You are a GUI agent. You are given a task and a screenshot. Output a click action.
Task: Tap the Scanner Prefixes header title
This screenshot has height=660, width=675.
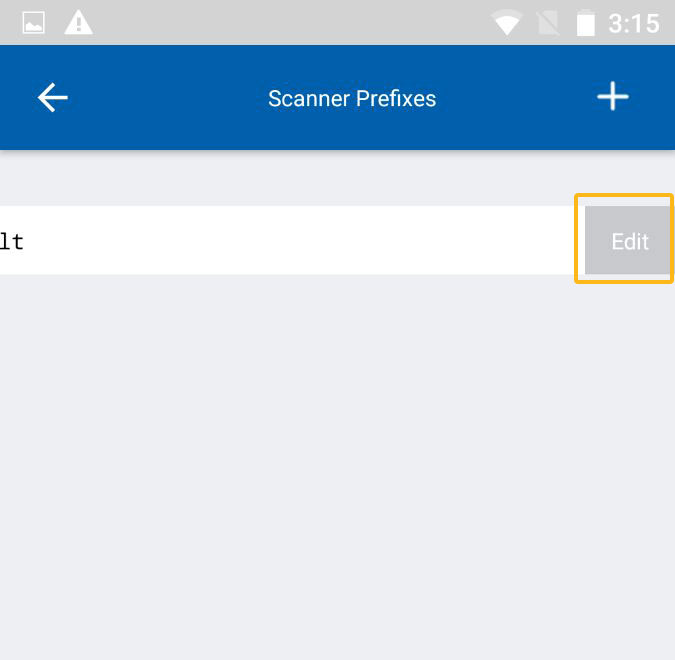[x=352, y=98]
